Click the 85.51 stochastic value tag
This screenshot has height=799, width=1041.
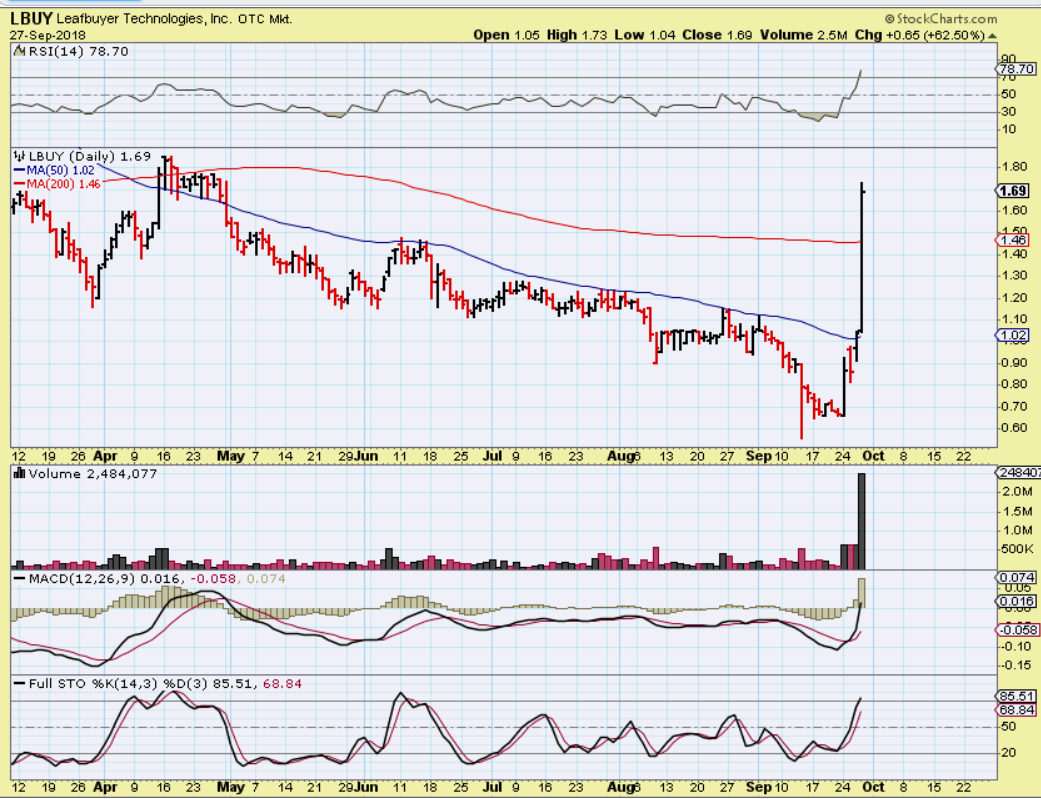coord(1016,697)
